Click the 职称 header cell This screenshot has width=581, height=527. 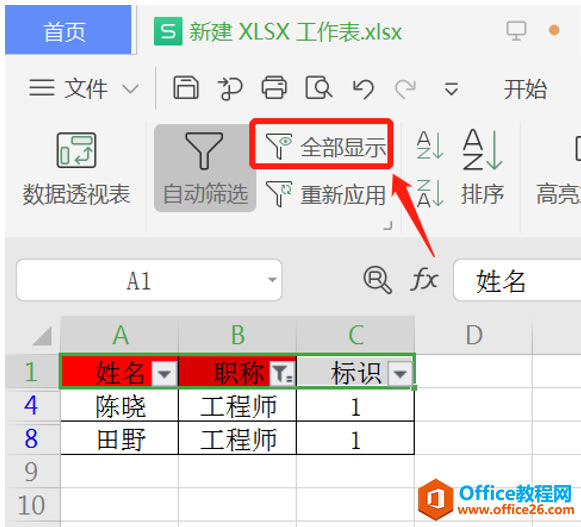238,372
